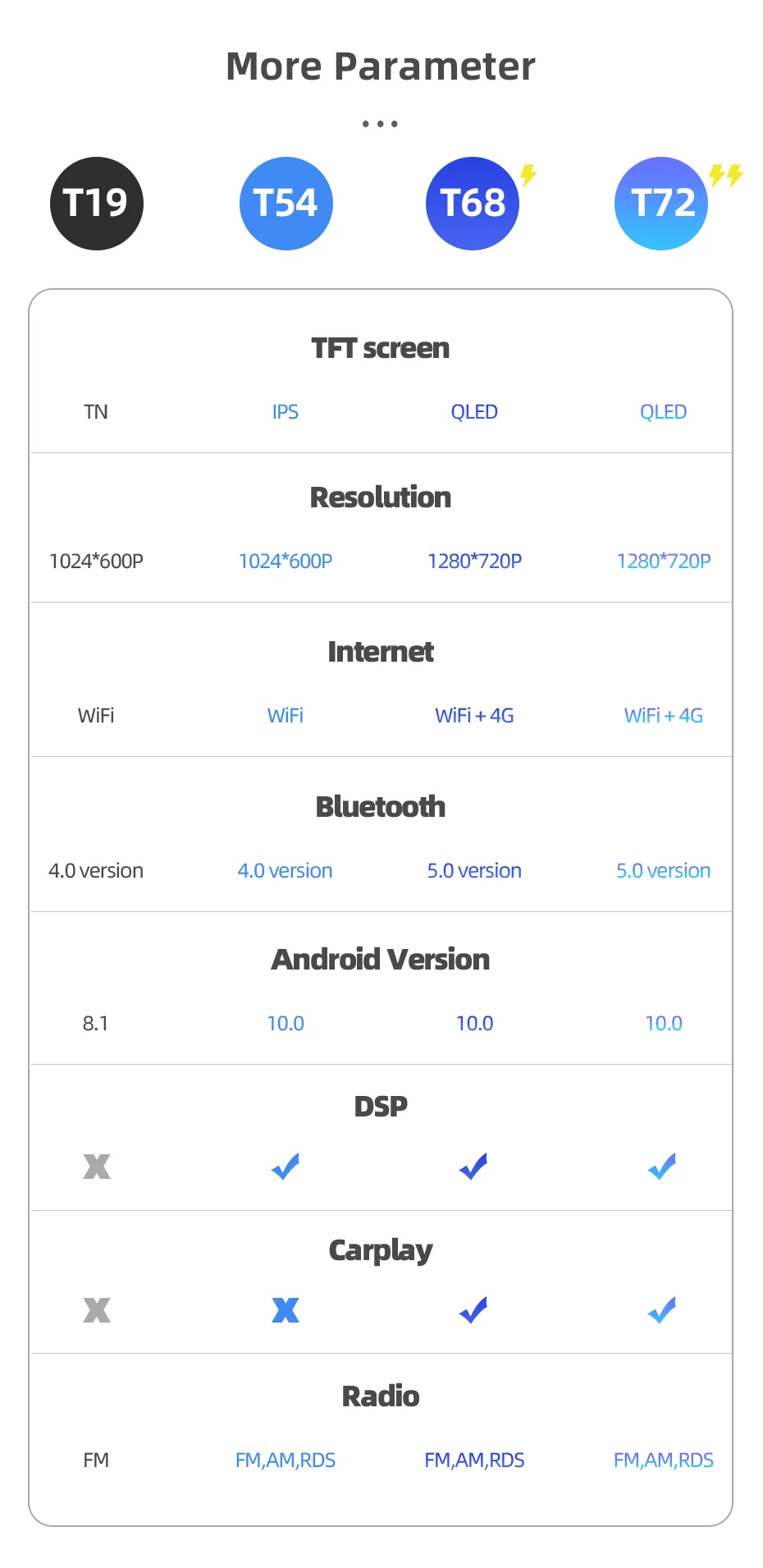Click the double lightning bolts beside T72

click(725, 175)
